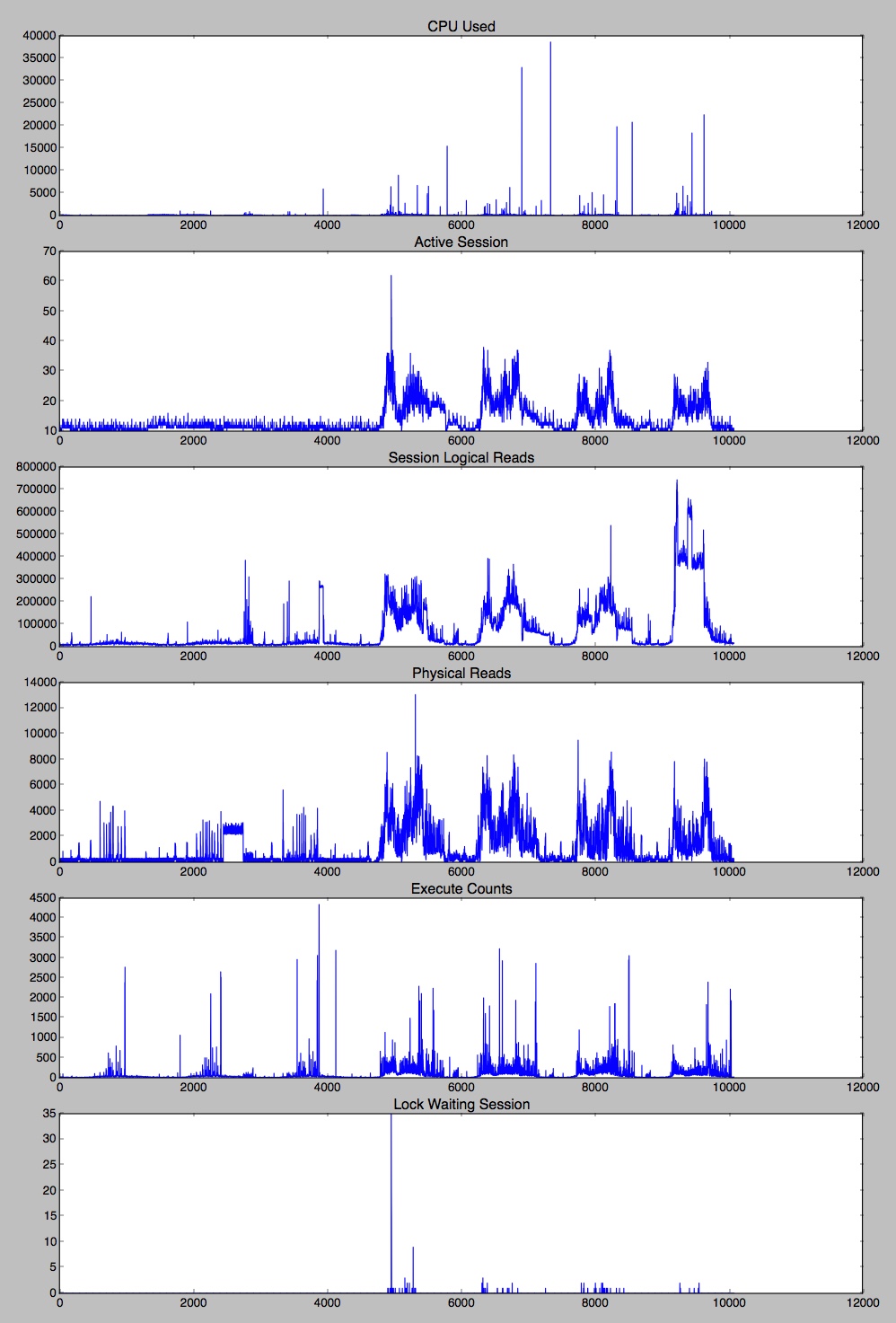
Task: Click x-axis label 10000 below Session Logical Reads
Action: tap(728, 656)
